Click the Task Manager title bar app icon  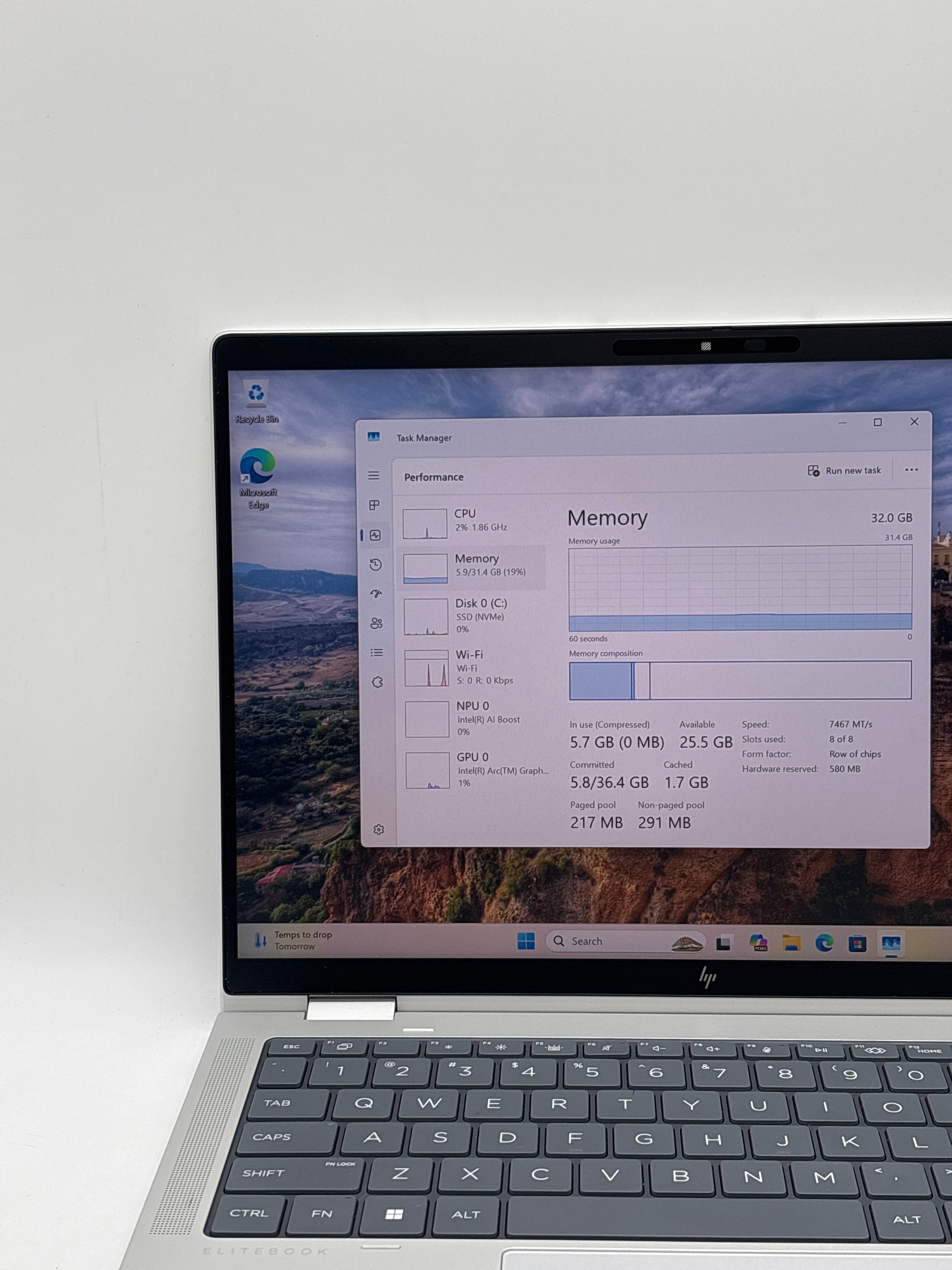[374, 437]
